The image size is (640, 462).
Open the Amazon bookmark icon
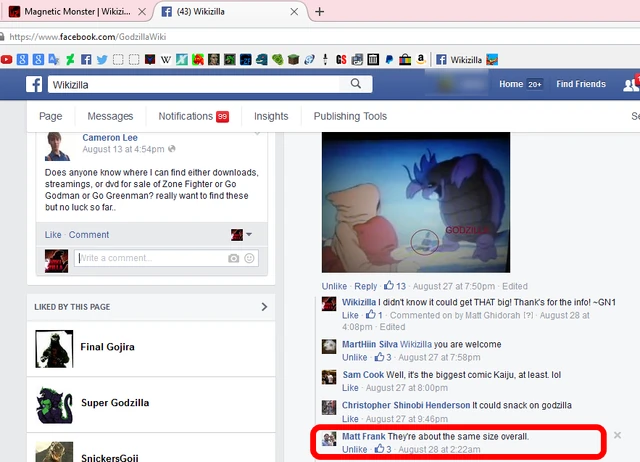(x=422, y=59)
